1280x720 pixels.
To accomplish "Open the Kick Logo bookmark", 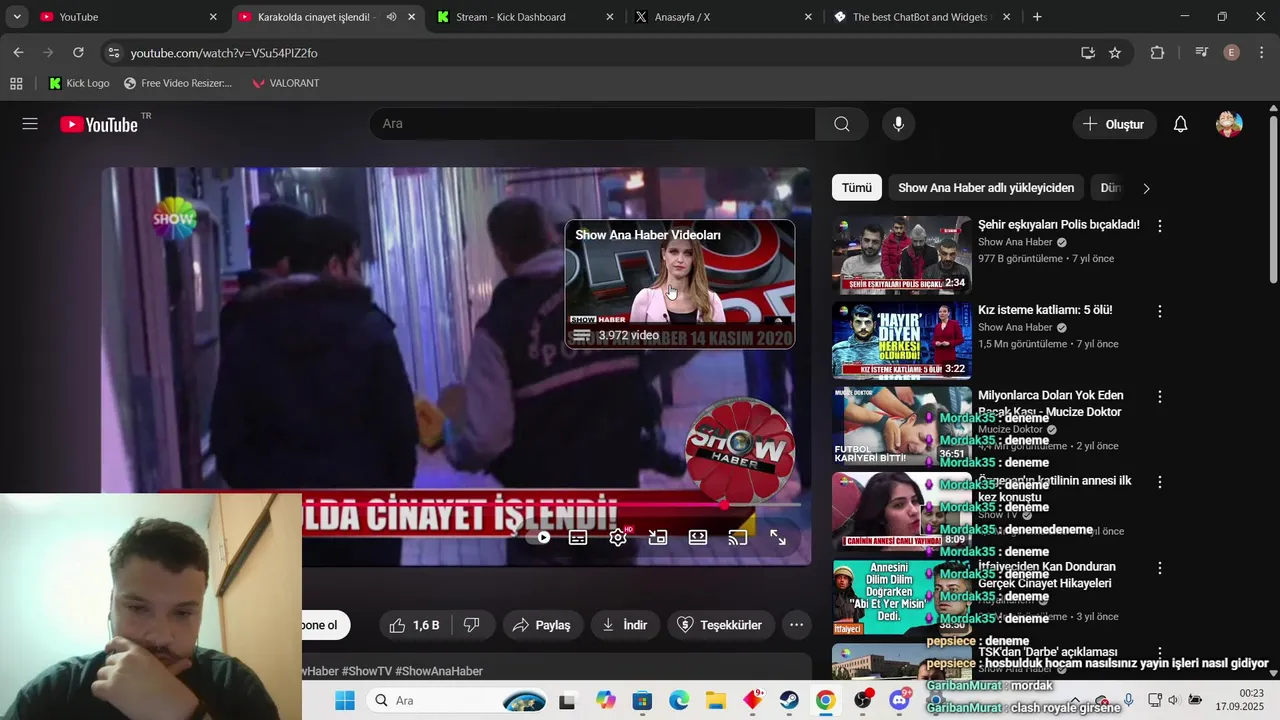I will point(79,83).
